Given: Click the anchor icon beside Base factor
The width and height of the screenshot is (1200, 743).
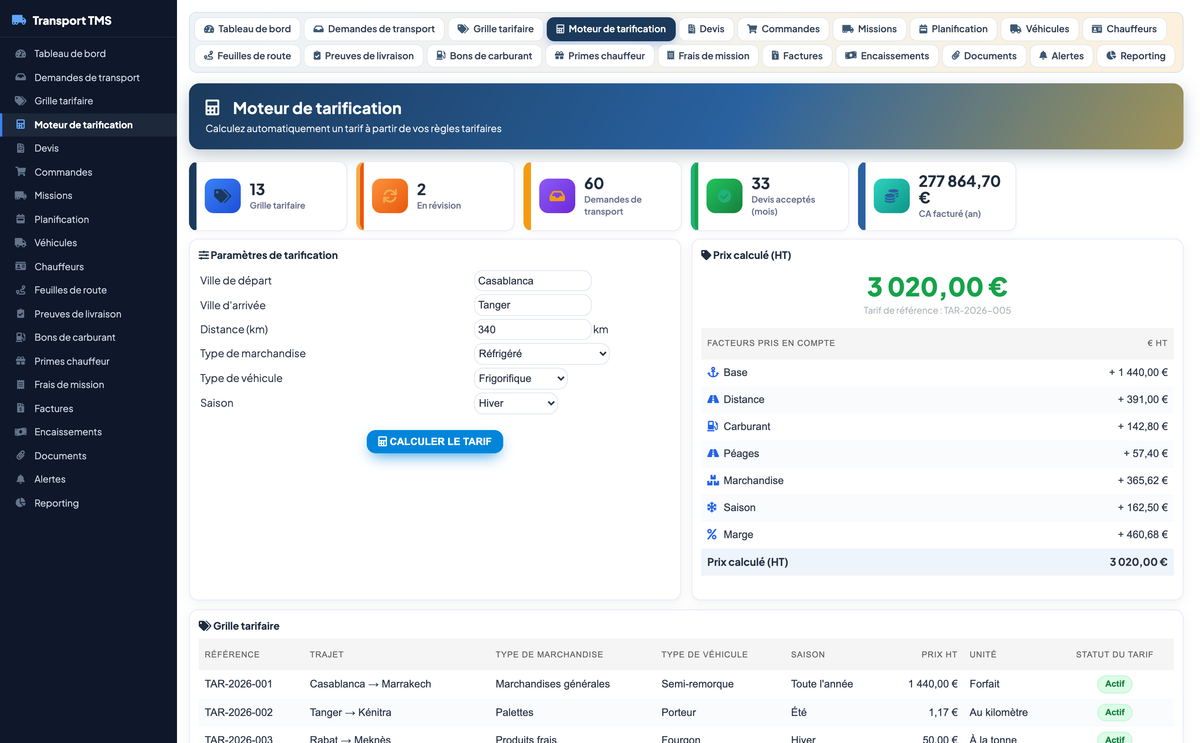Looking at the screenshot, I should click(x=713, y=372).
